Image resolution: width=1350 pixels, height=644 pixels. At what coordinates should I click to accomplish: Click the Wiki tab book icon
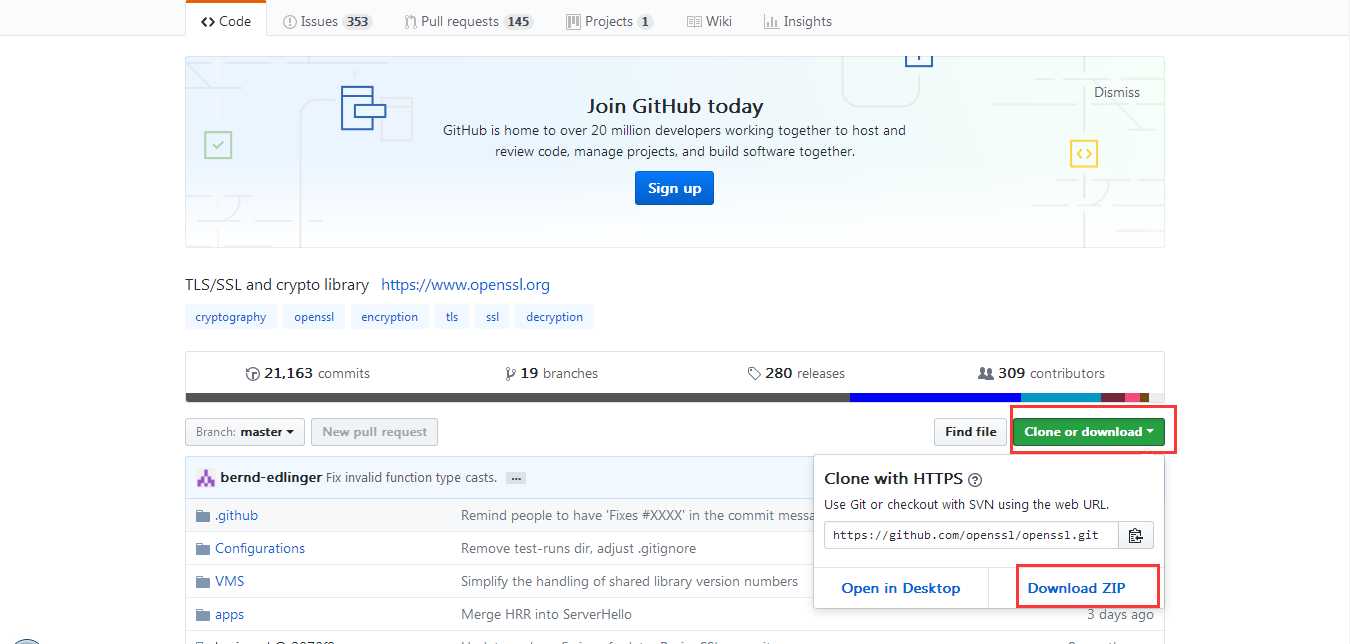pos(695,21)
